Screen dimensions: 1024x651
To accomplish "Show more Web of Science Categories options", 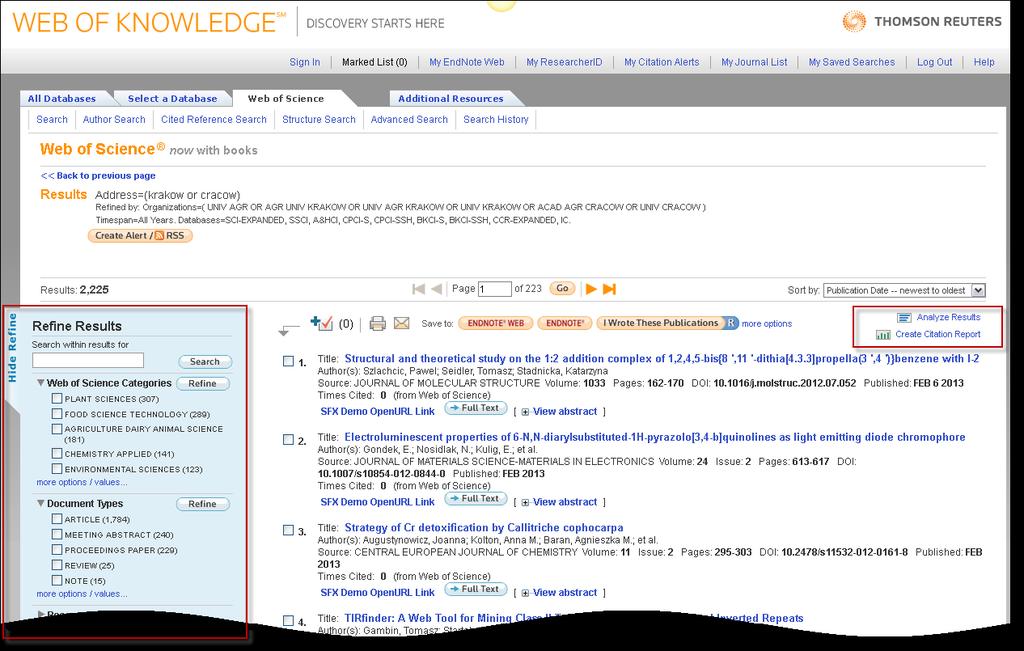I will 82,483.
